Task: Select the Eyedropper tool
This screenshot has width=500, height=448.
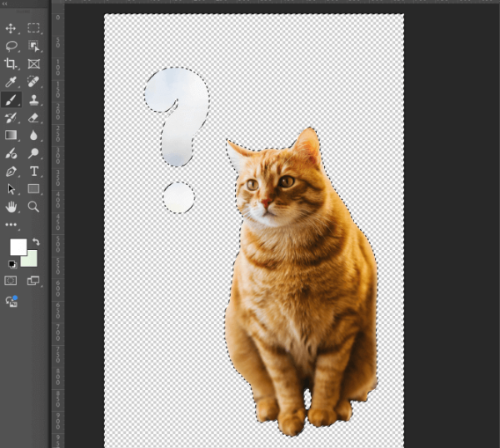Action: point(11,82)
